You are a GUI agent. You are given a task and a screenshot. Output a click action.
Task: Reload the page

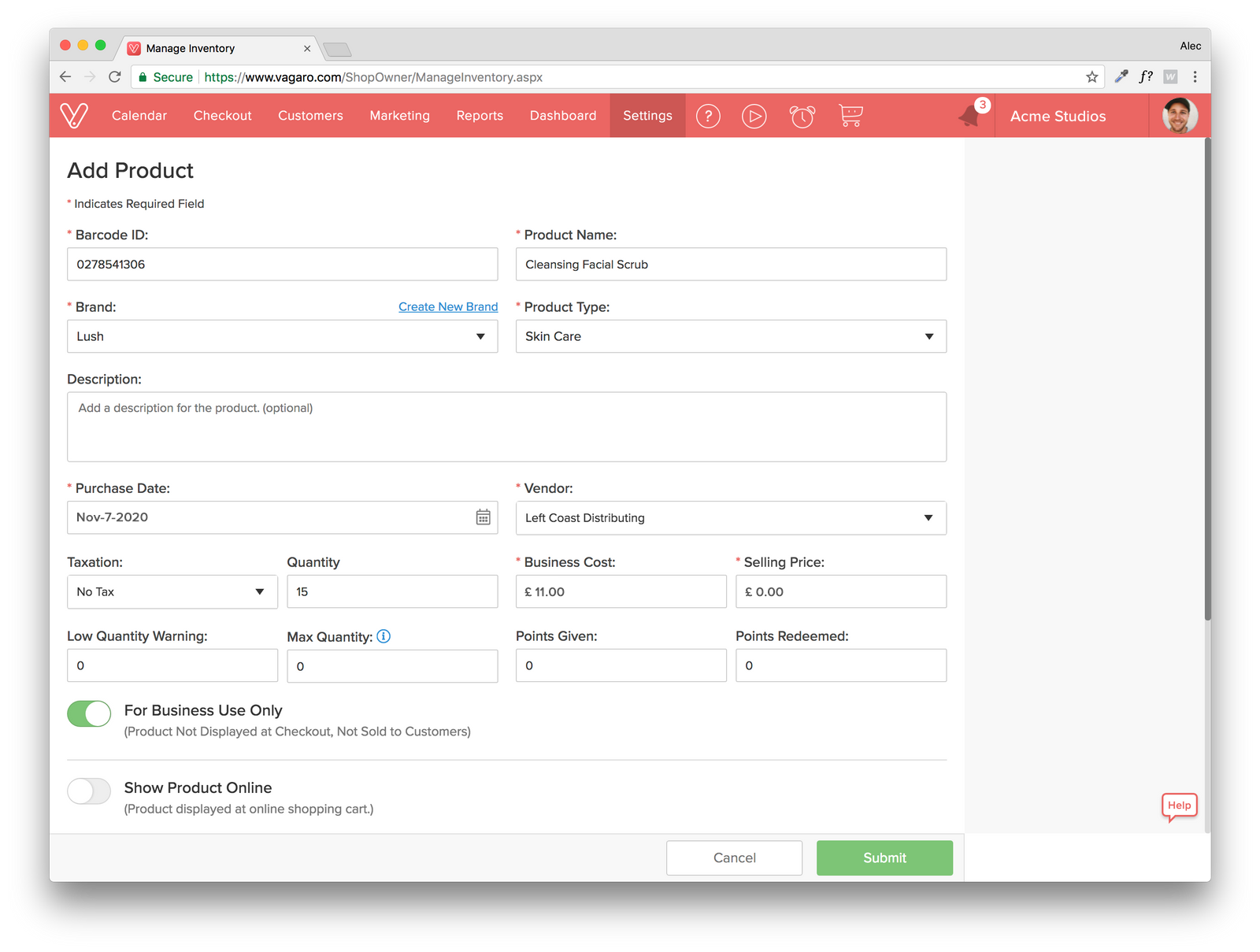point(115,77)
